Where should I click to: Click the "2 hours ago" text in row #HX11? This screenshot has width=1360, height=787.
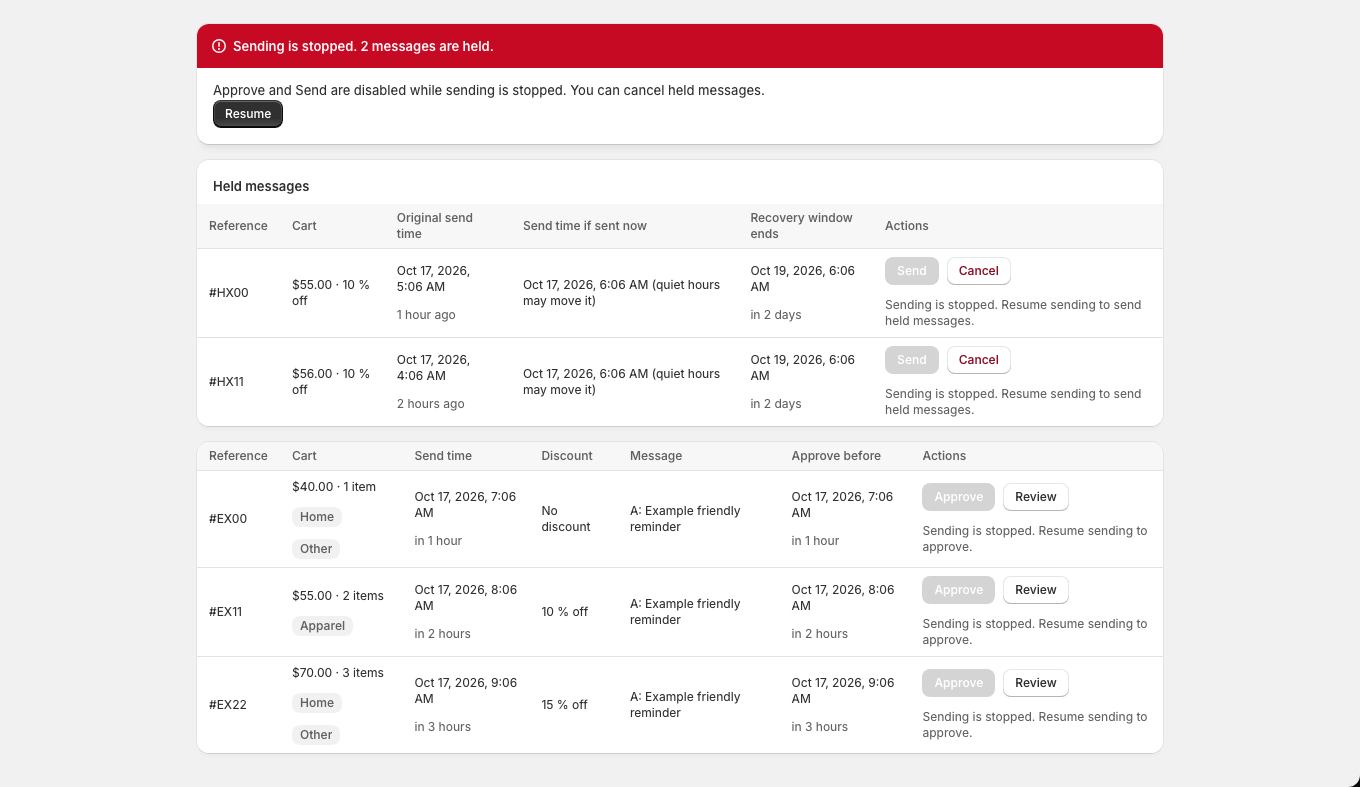431,404
